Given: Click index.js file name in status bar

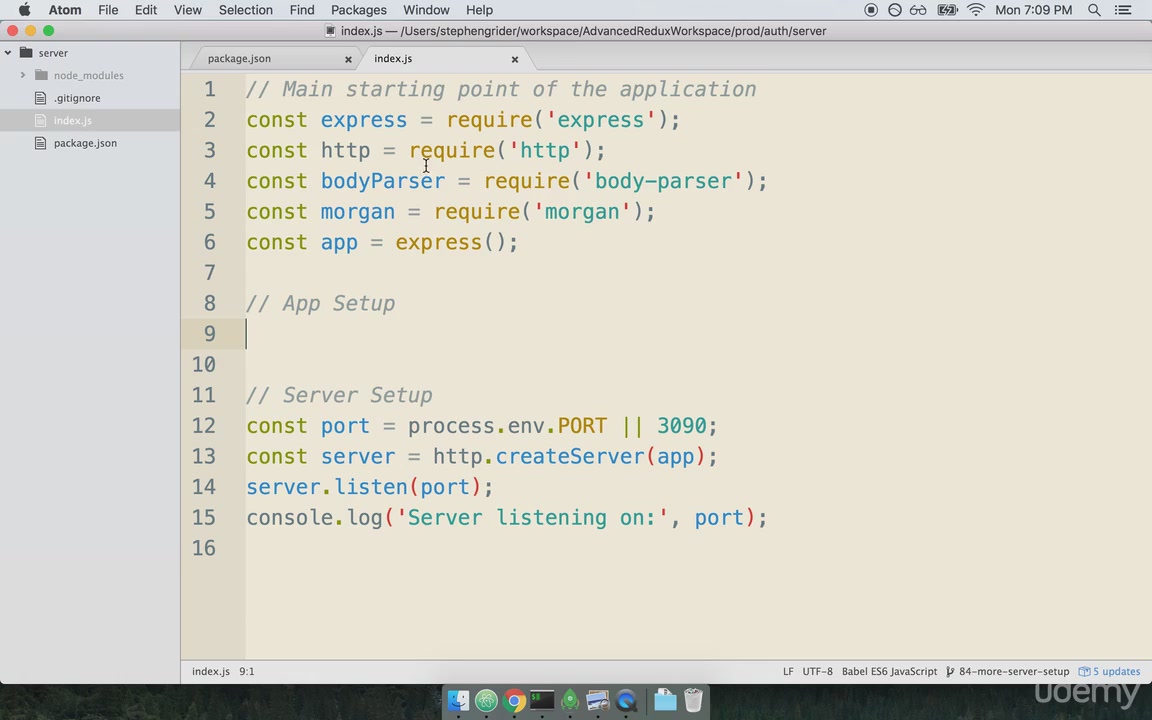Looking at the screenshot, I should click(x=211, y=671).
